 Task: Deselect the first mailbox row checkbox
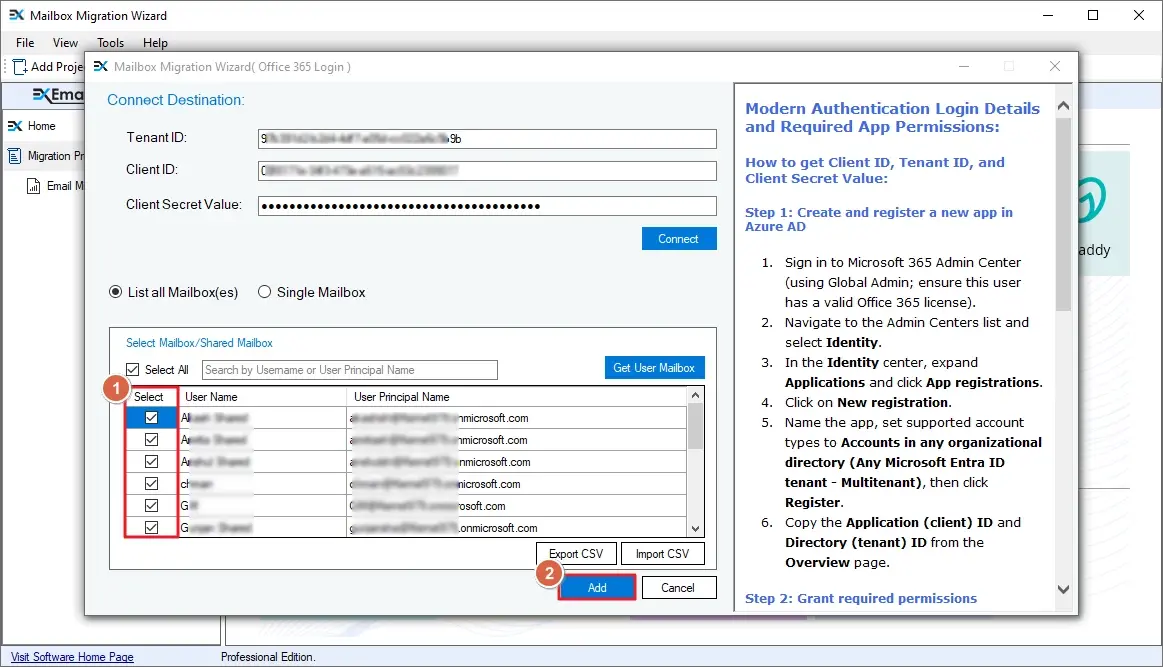[150, 417]
